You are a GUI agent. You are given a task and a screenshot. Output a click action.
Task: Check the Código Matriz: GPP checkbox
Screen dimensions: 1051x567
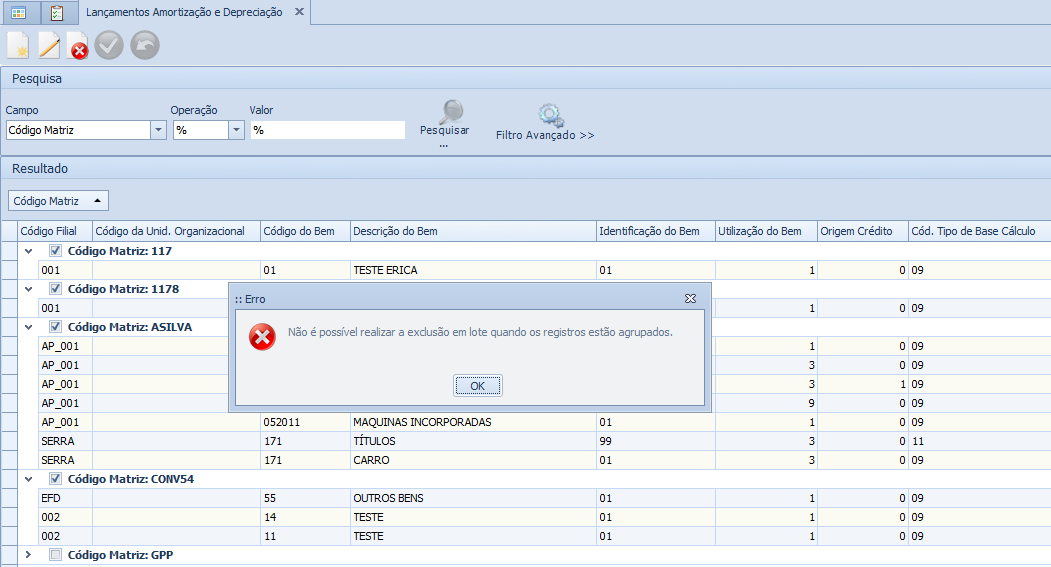(x=56, y=555)
